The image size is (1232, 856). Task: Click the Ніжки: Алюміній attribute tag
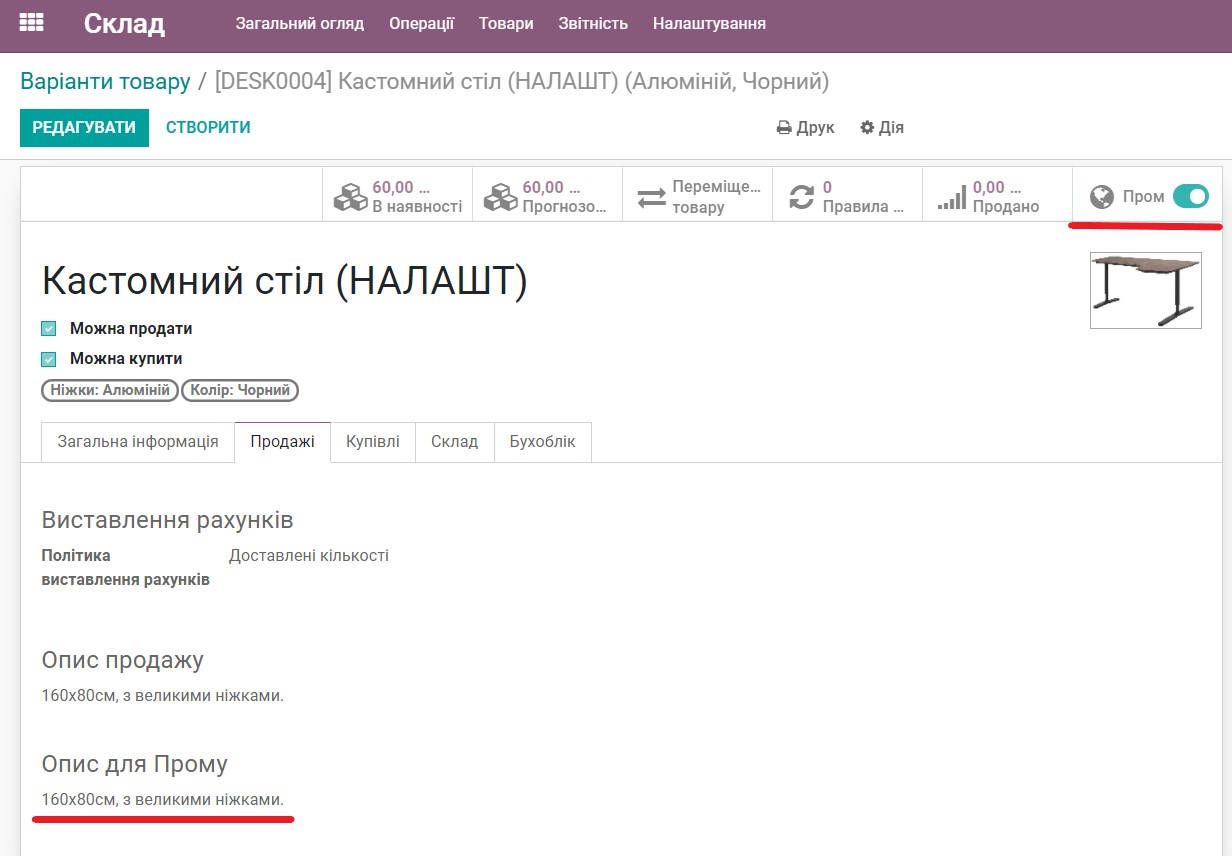click(x=108, y=391)
